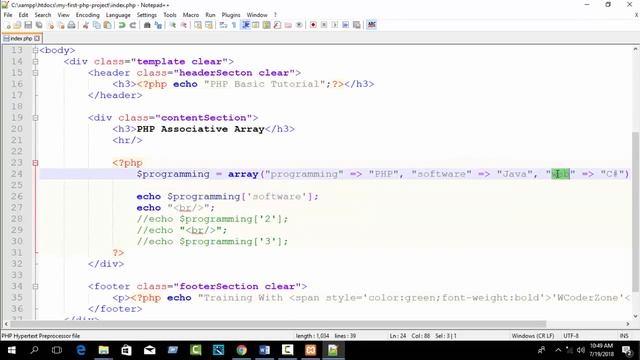The width and height of the screenshot is (640, 360).
Task: Open the Macro menu
Action: tap(191, 15)
